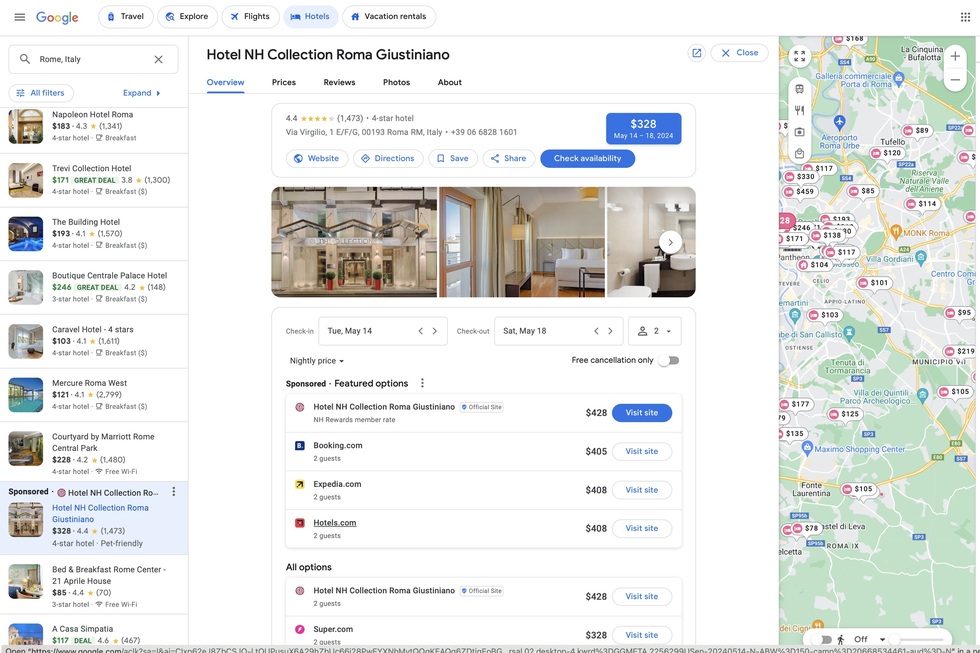Move check-out date one day earlier
The image size is (980, 653).
pos(596,331)
